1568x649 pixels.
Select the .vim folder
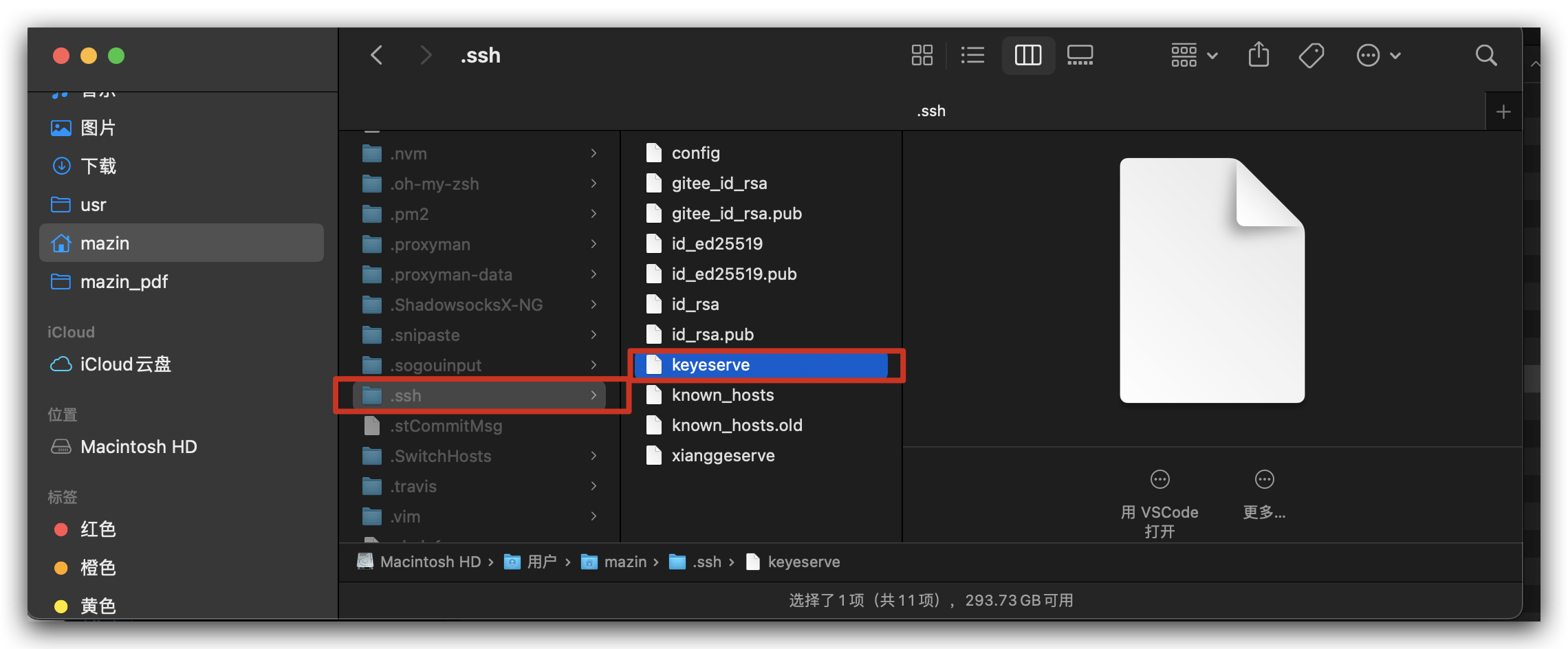(x=479, y=516)
